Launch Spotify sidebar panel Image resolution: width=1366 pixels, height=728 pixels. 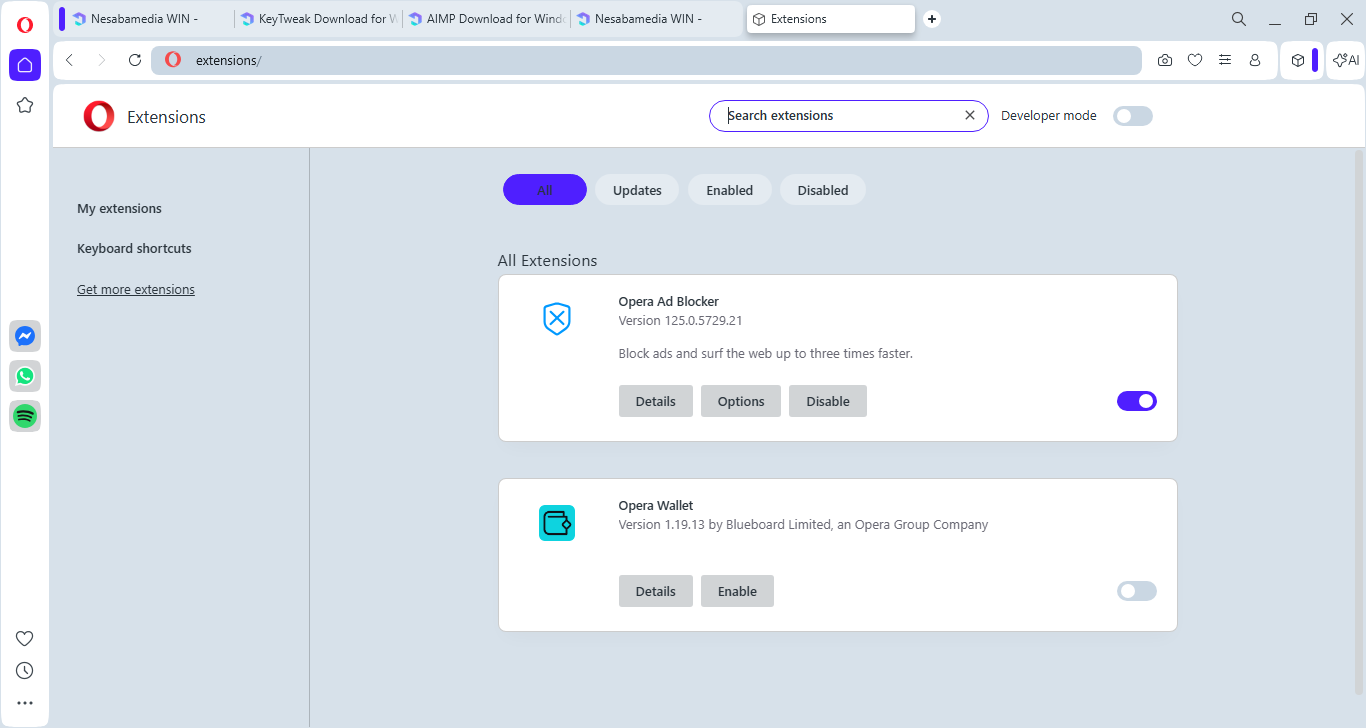point(25,415)
